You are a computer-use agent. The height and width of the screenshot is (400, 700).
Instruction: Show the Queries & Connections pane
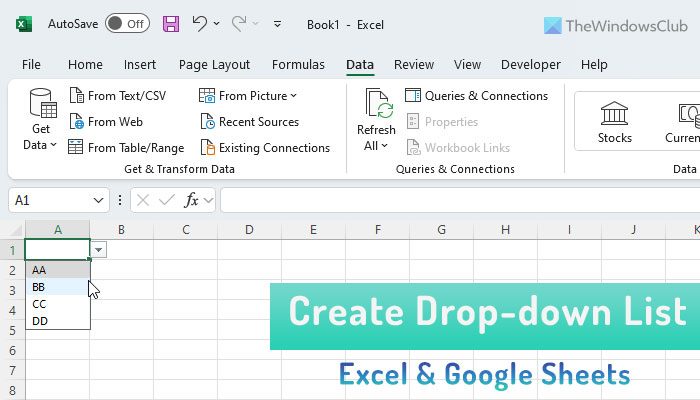(476, 96)
